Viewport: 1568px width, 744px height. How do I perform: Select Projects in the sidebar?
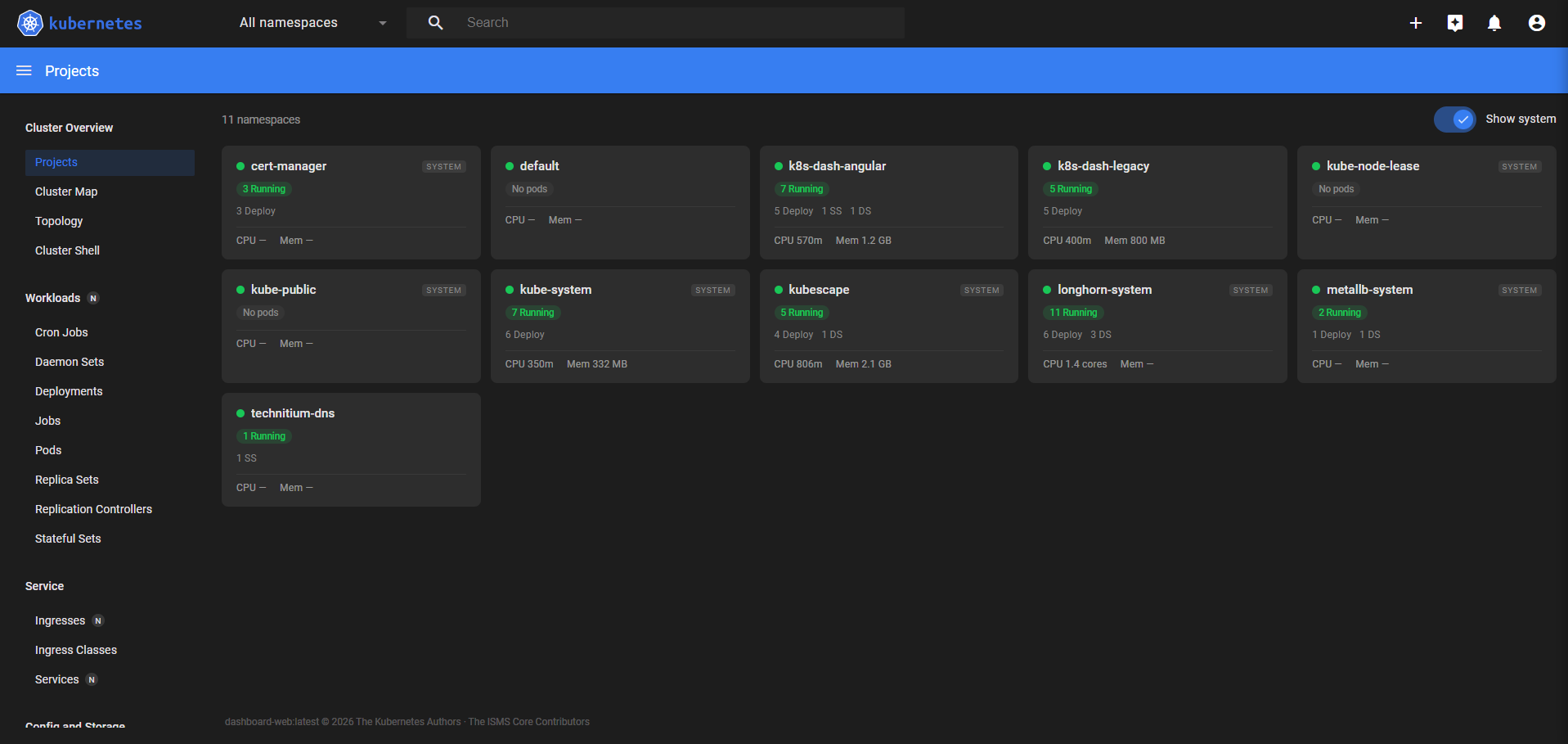coord(110,162)
